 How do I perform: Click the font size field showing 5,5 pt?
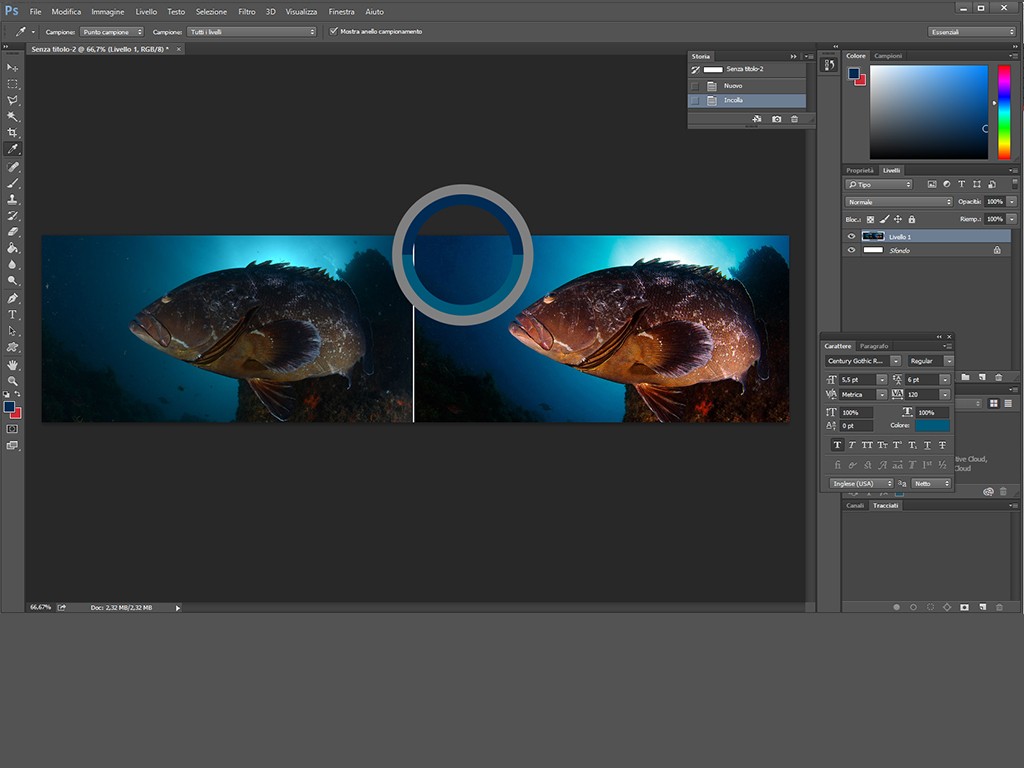857,380
